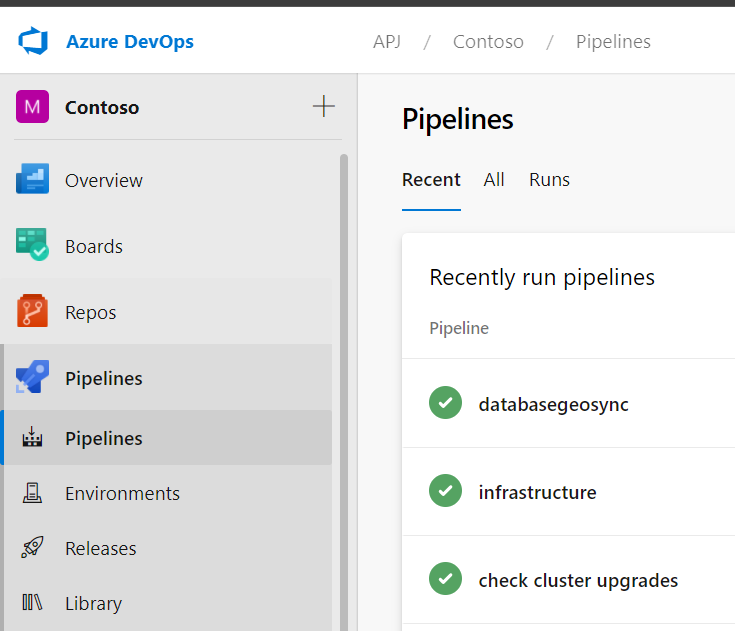Click the green success icon for infrastructure

click(445, 491)
